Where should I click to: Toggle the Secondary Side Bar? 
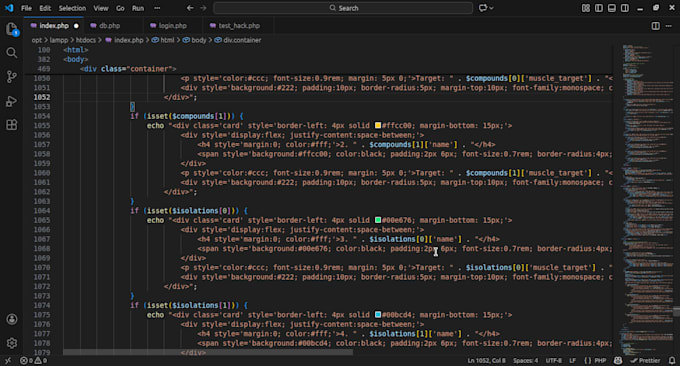click(x=624, y=8)
